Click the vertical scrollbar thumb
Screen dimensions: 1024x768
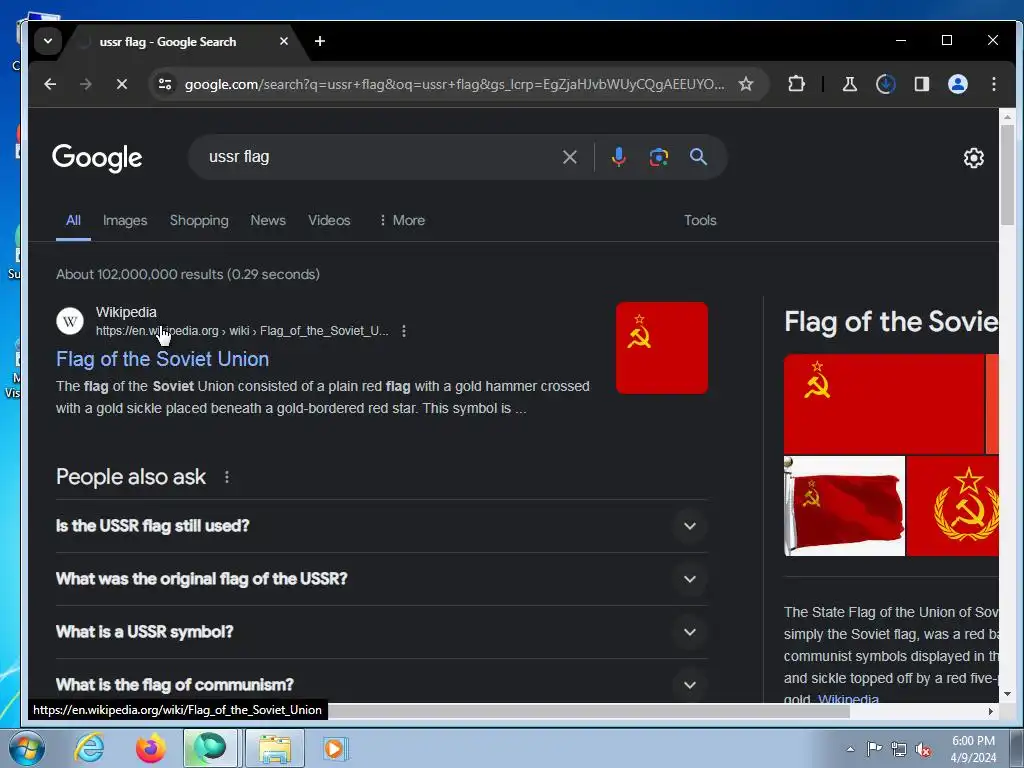point(1007,174)
